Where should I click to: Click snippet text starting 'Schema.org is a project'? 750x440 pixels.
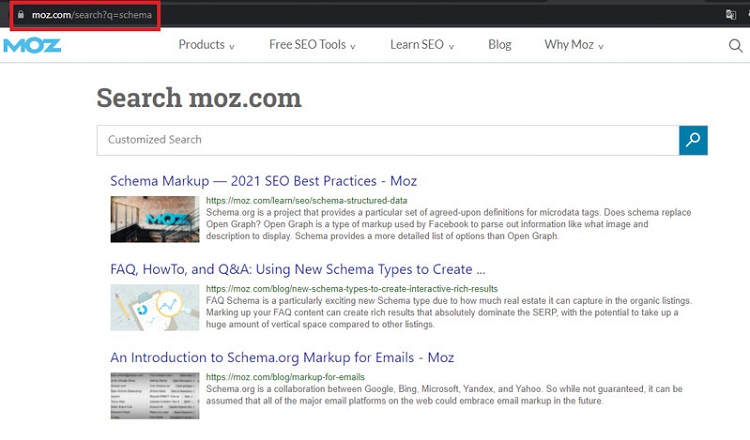click(x=449, y=224)
